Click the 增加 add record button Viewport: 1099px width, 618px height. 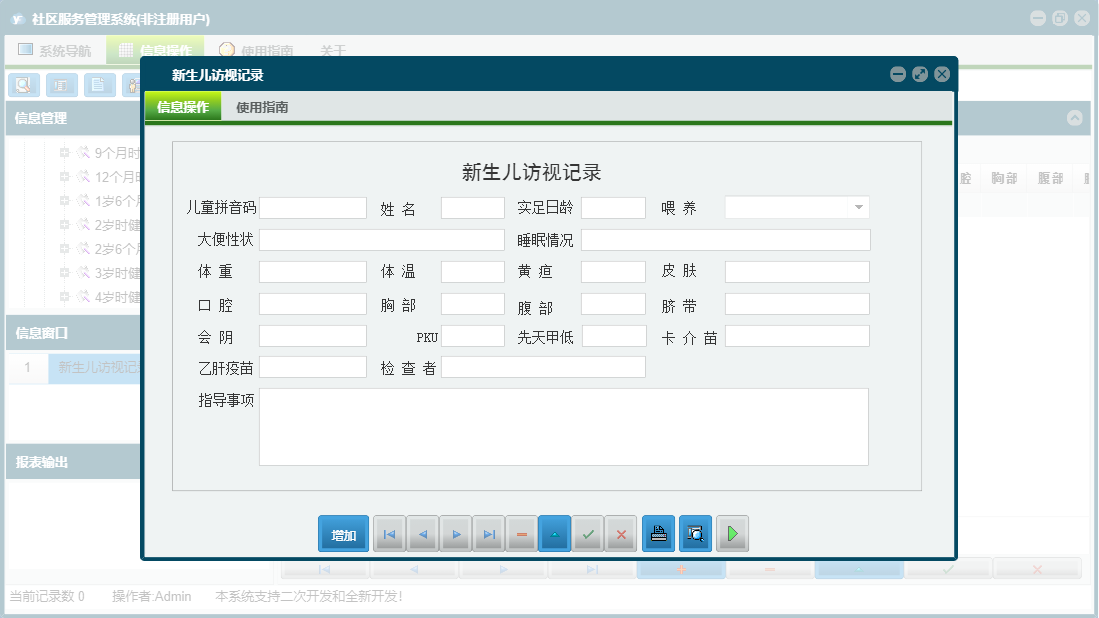coord(343,534)
